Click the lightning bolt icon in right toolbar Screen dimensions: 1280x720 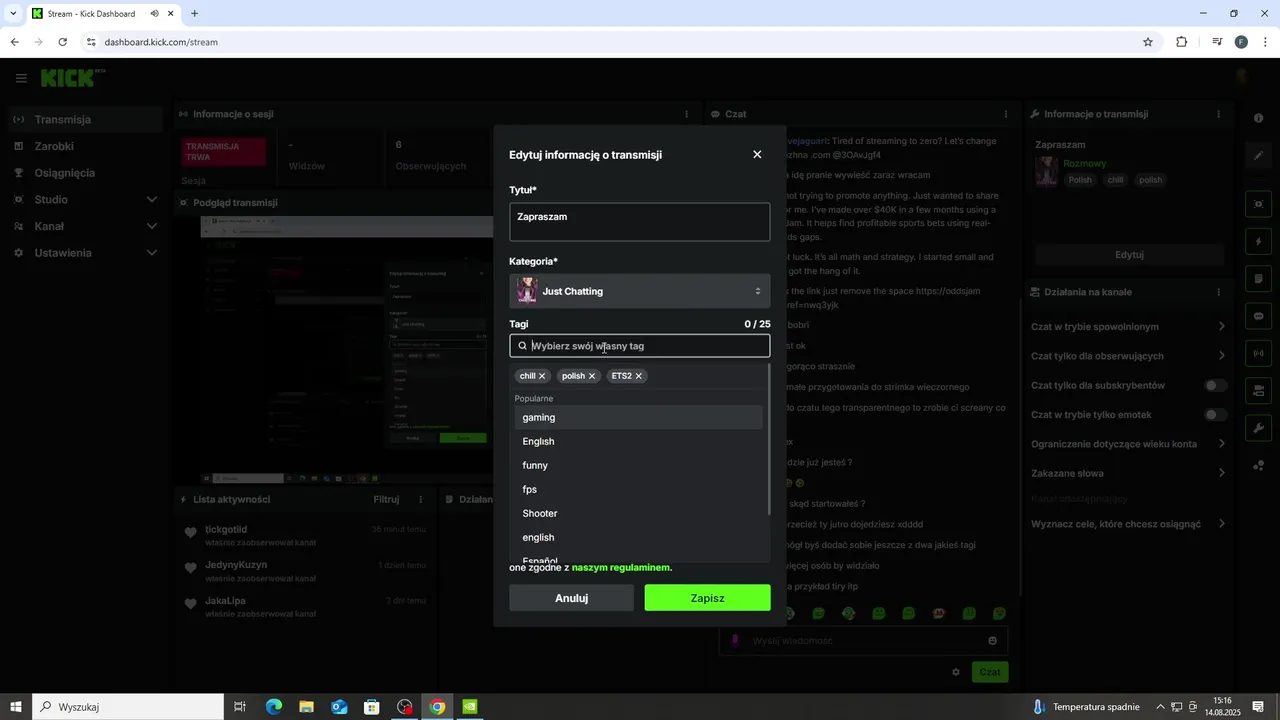(1258, 242)
